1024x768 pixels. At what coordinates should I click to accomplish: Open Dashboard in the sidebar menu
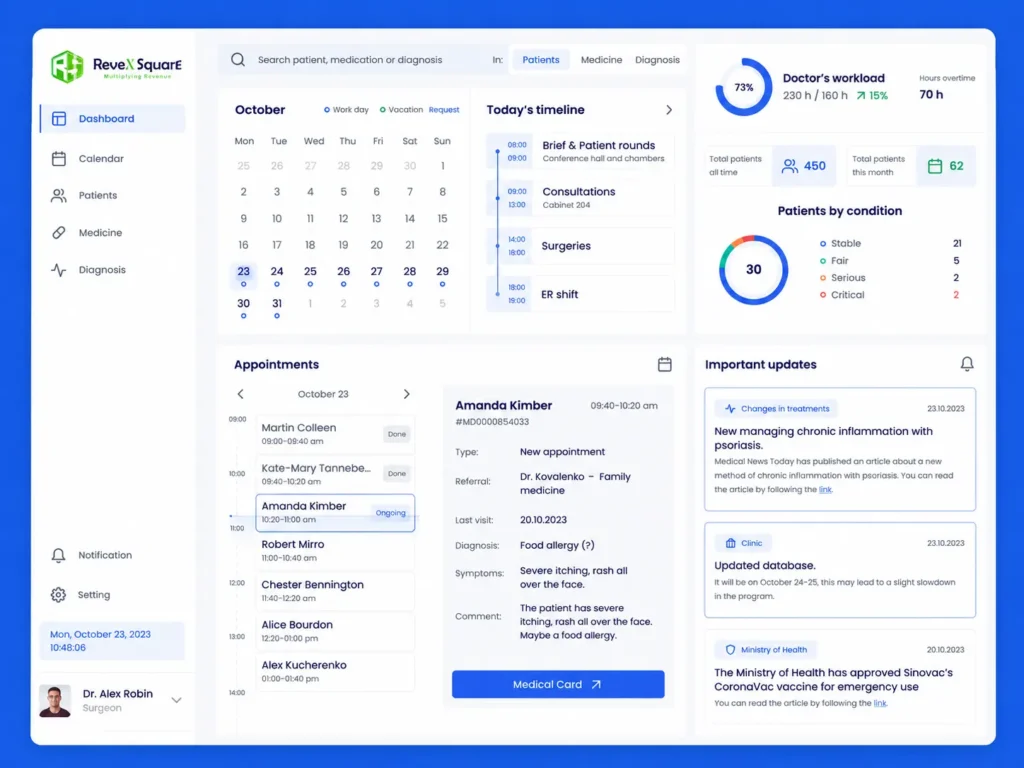coord(112,118)
